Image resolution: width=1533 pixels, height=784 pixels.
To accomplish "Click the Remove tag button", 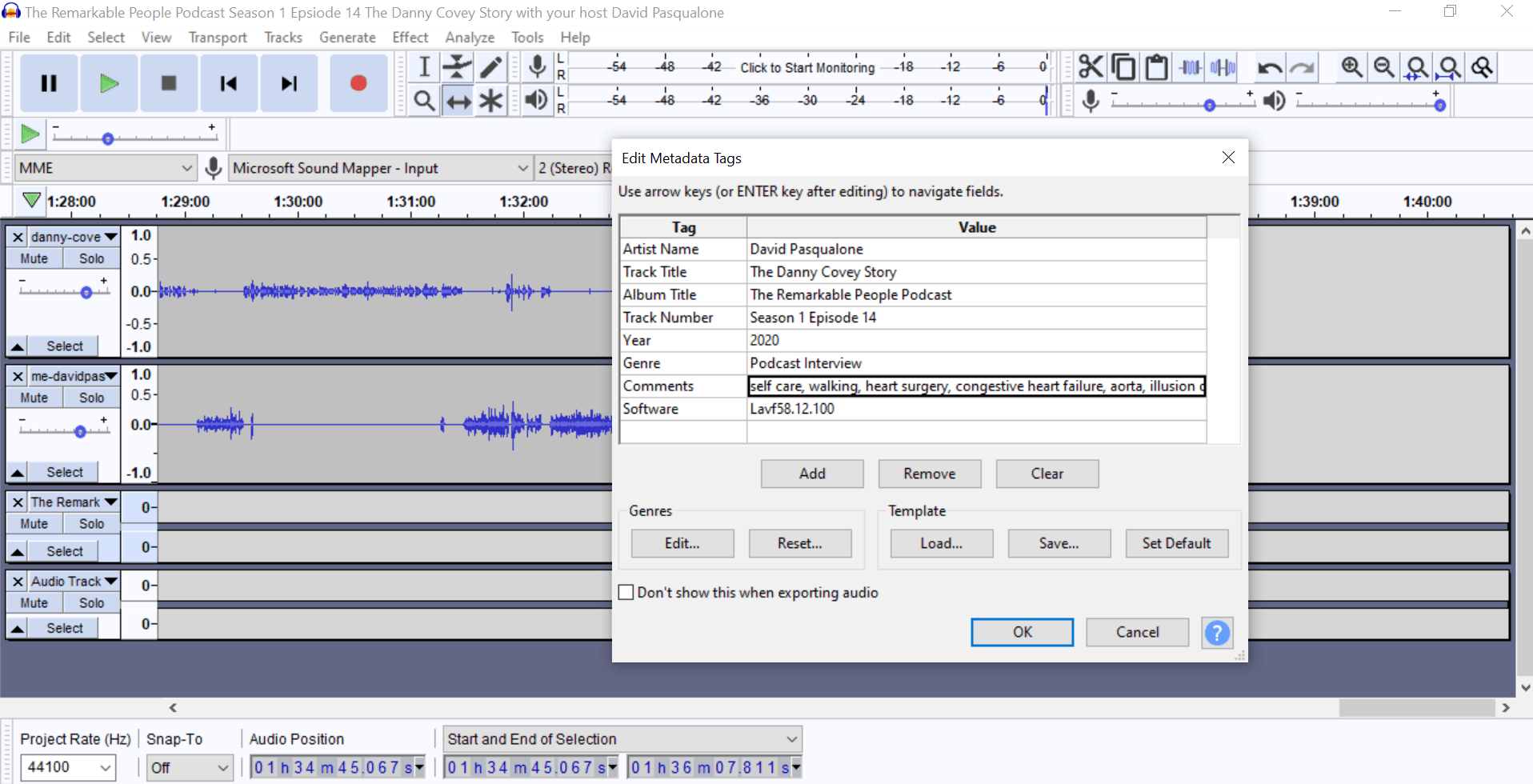I will (x=929, y=474).
